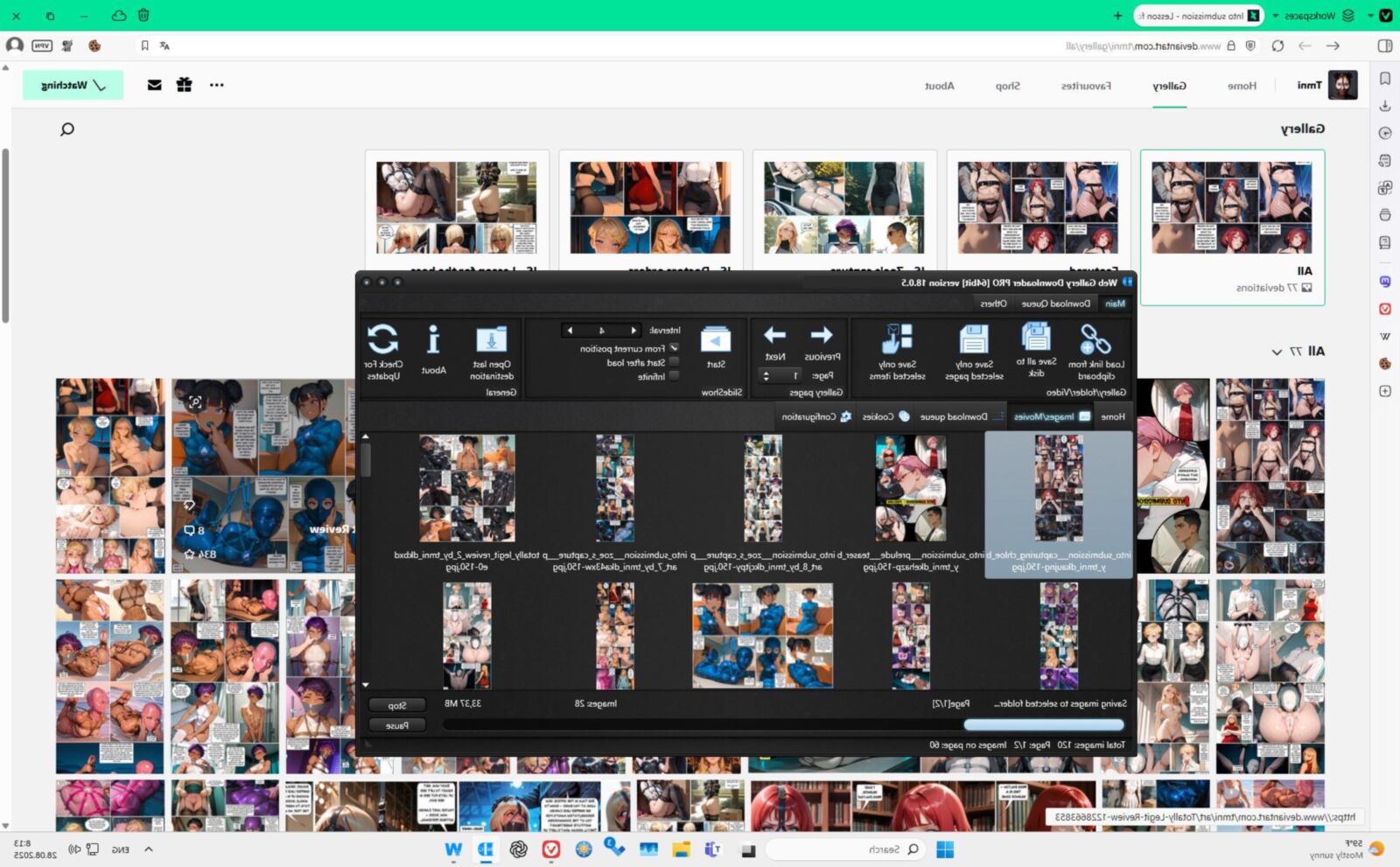Click Load link from clipboard icon
The height and width of the screenshot is (867, 1400).
click(x=1095, y=339)
